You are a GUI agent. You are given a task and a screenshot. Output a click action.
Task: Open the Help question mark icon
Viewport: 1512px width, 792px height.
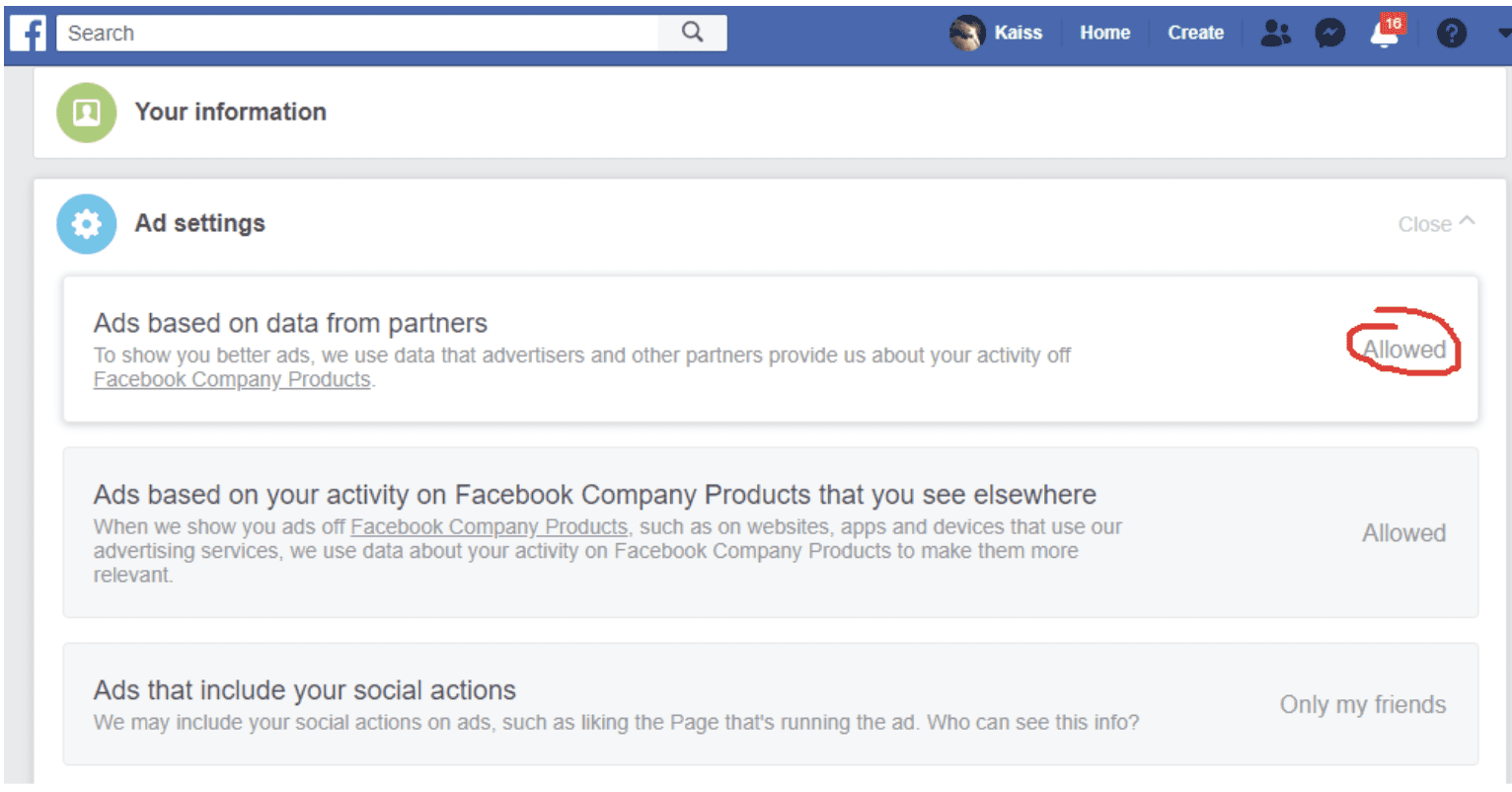point(1451,34)
